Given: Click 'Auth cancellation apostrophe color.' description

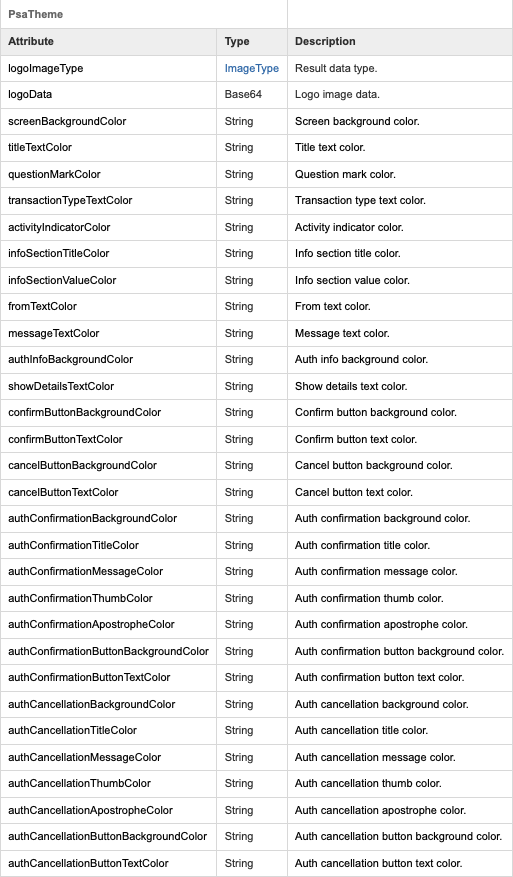Looking at the screenshot, I should point(380,810).
